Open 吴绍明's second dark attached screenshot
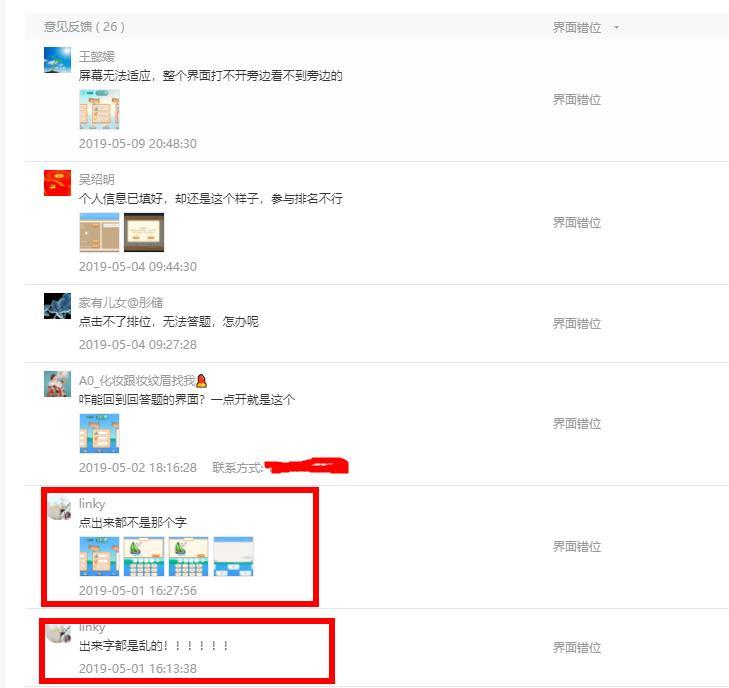The width and height of the screenshot is (729, 688). pyautogui.click(x=144, y=232)
